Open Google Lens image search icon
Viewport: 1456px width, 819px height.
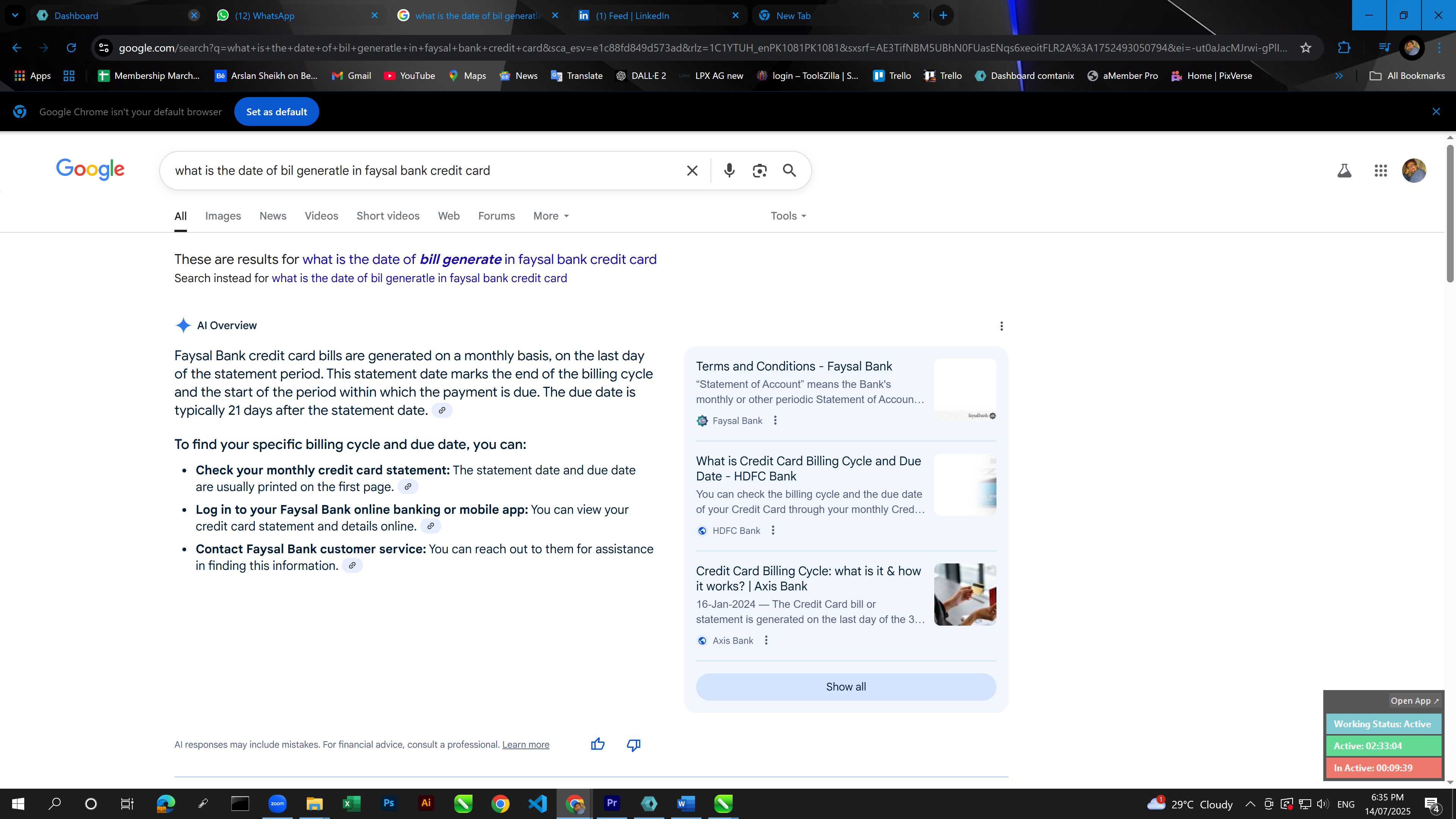tap(759, 170)
